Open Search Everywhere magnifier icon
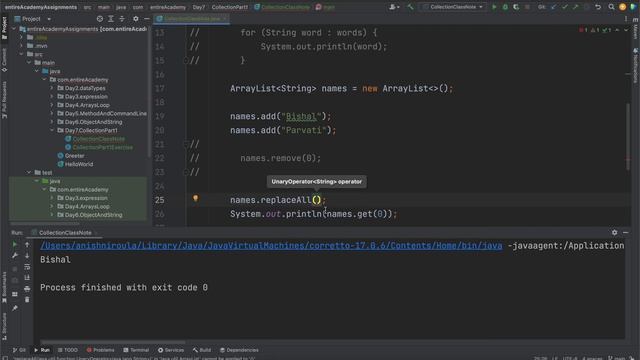Viewport: 640px width, 360px height. tap(611, 7)
